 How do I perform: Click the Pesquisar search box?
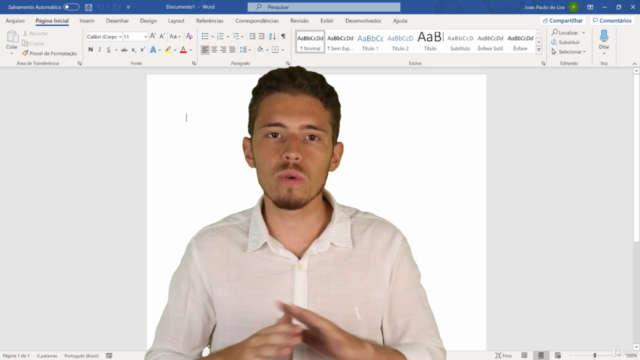point(324,7)
